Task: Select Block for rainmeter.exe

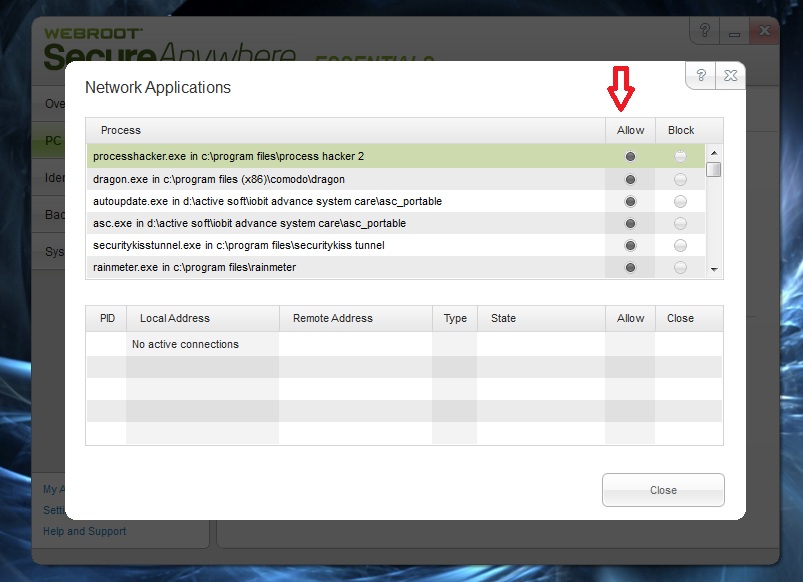Action: (680, 267)
